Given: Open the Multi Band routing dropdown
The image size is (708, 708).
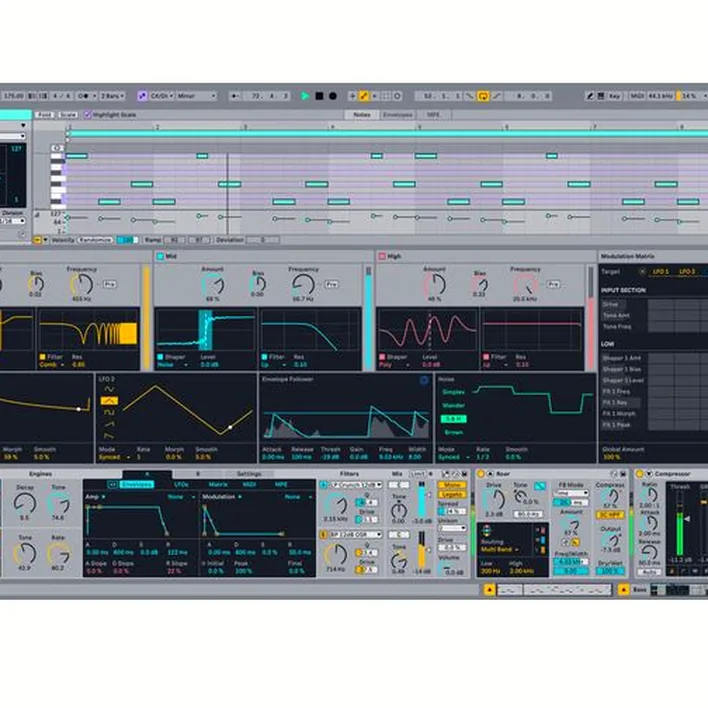Looking at the screenshot, I should 499,550.
